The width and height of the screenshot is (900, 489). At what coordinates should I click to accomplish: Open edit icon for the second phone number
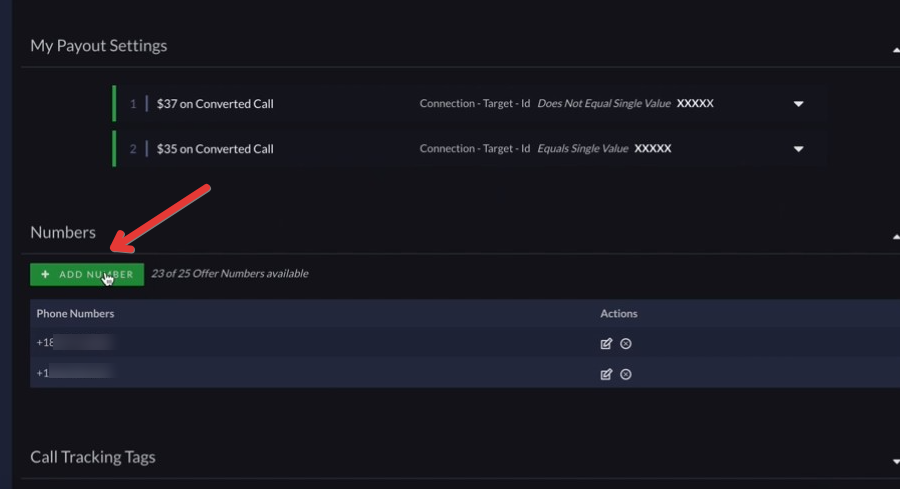coord(606,374)
